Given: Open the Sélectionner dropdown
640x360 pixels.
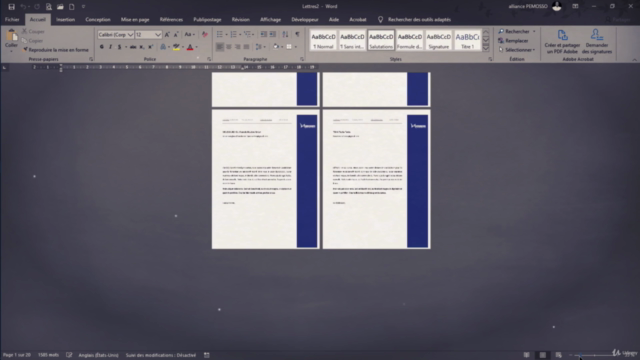Looking at the screenshot, I should [517, 50].
